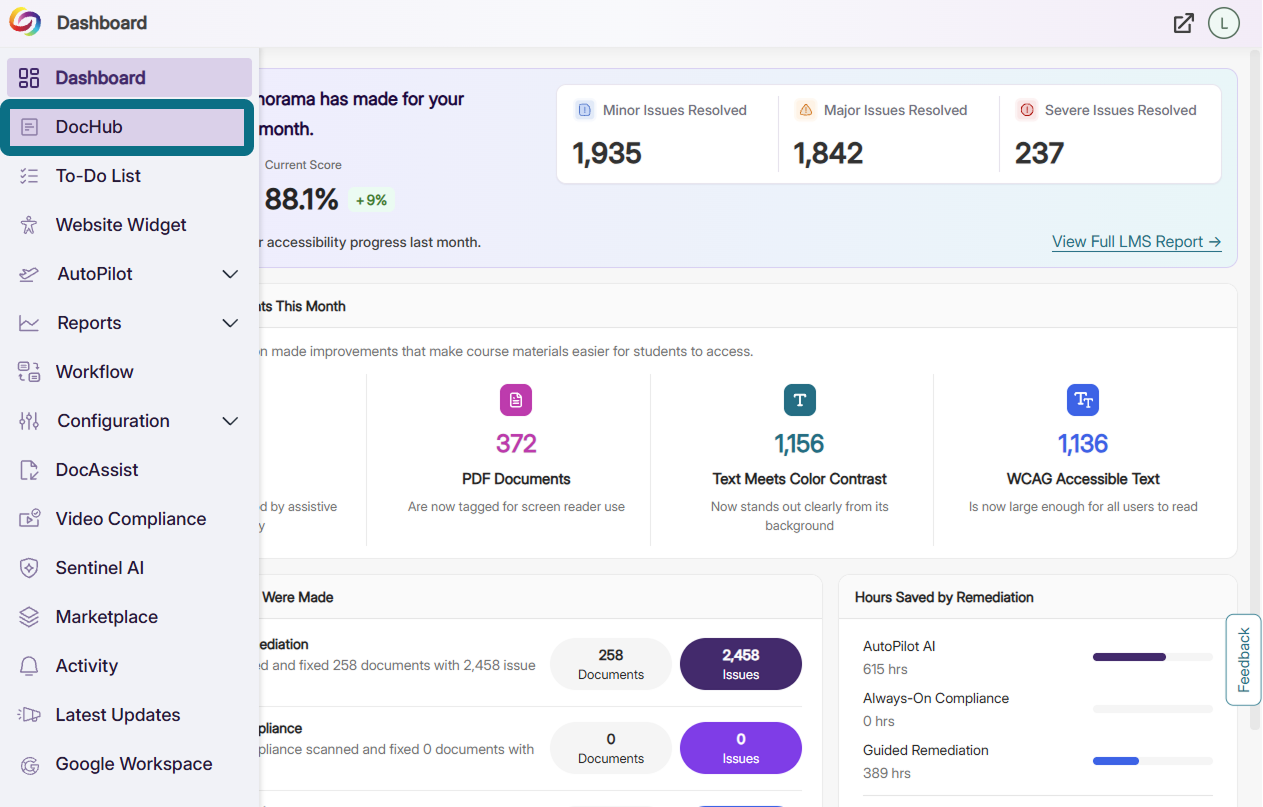Click the colorful app logo
1263x807 pixels.
tap(25, 22)
